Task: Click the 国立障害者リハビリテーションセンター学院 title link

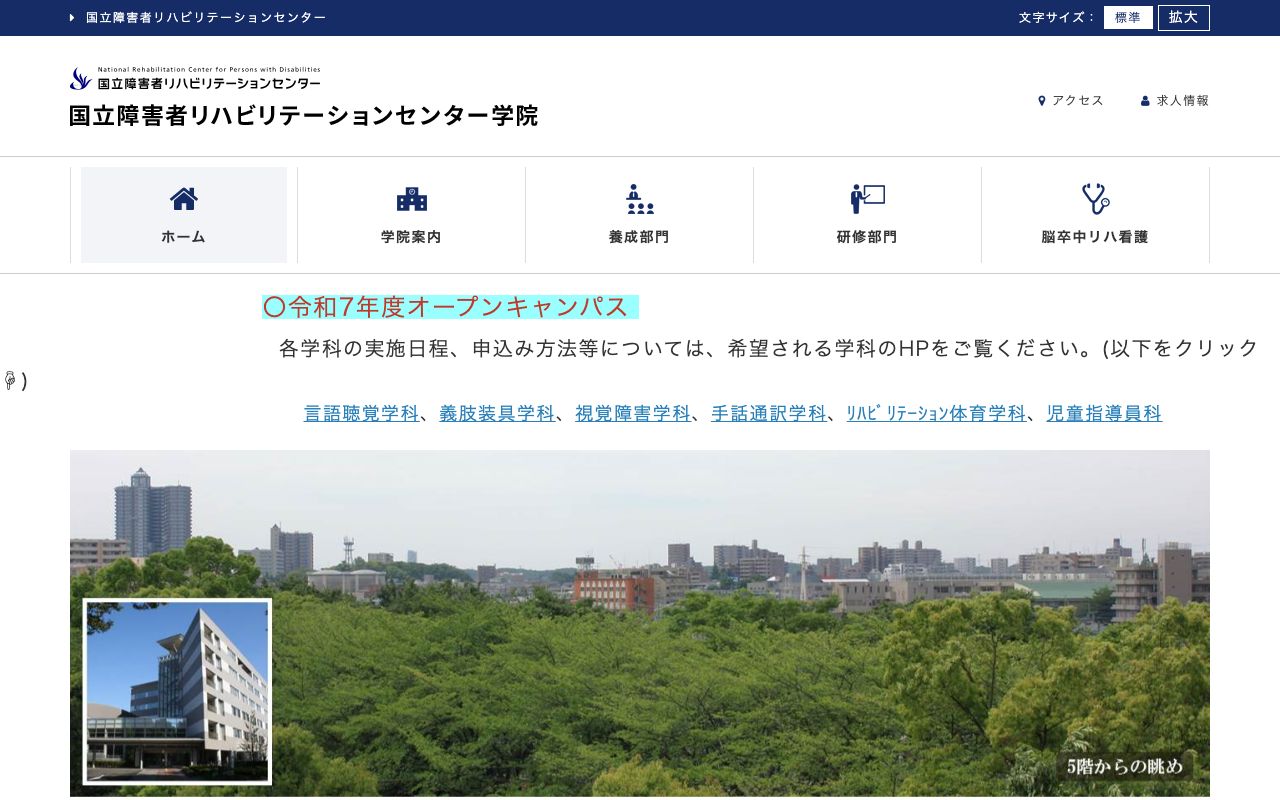Action: click(303, 116)
